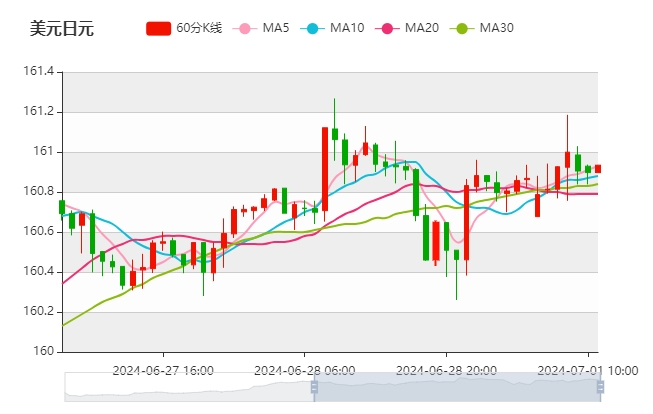The width and height of the screenshot is (653, 414).
Task: Click the 160.6 y-axis label
Action: click(39, 232)
